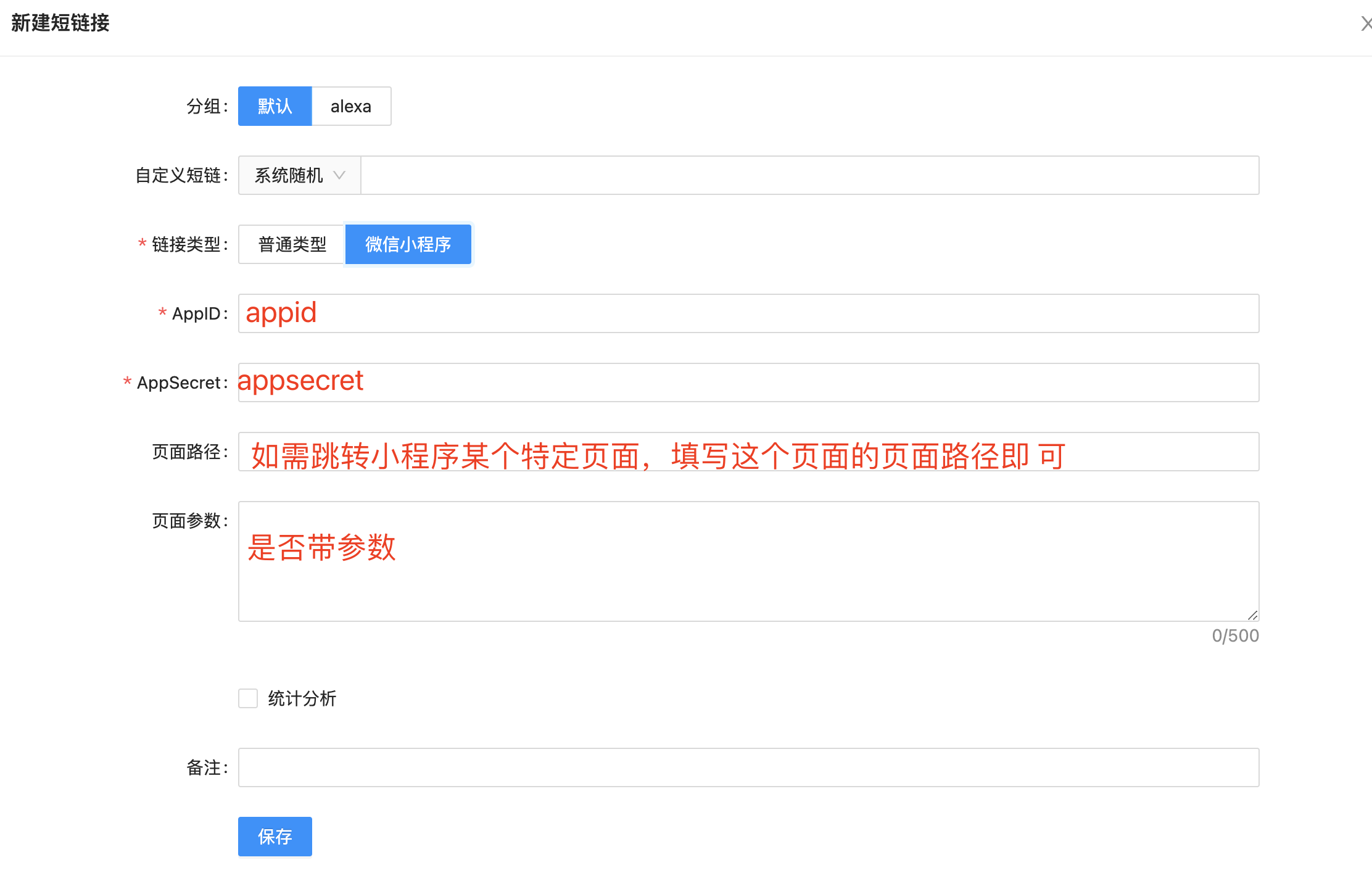Click the textarea resize handle corner
This screenshot has width=1372, height=881.
(1252, 615)
